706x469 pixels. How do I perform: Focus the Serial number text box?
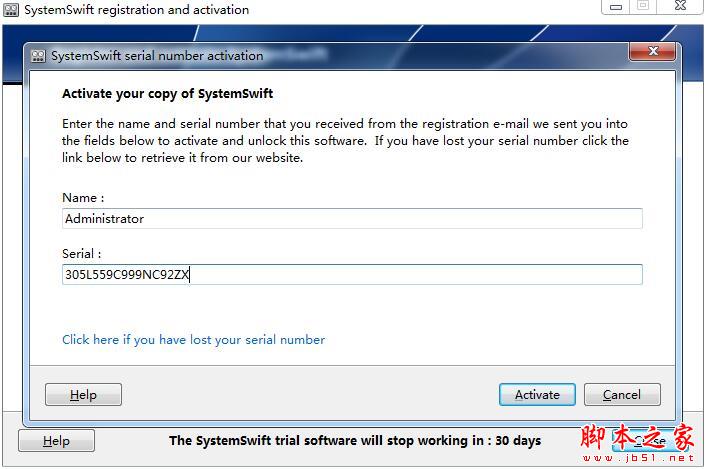point(352,274)
